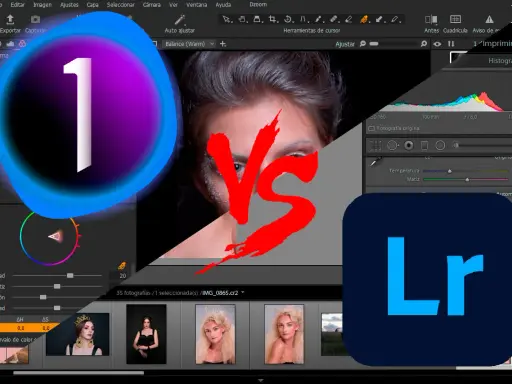The image size is (512, 384).
Task: Click the zoom in magnifier icon
Action: (x=424, y=44)
